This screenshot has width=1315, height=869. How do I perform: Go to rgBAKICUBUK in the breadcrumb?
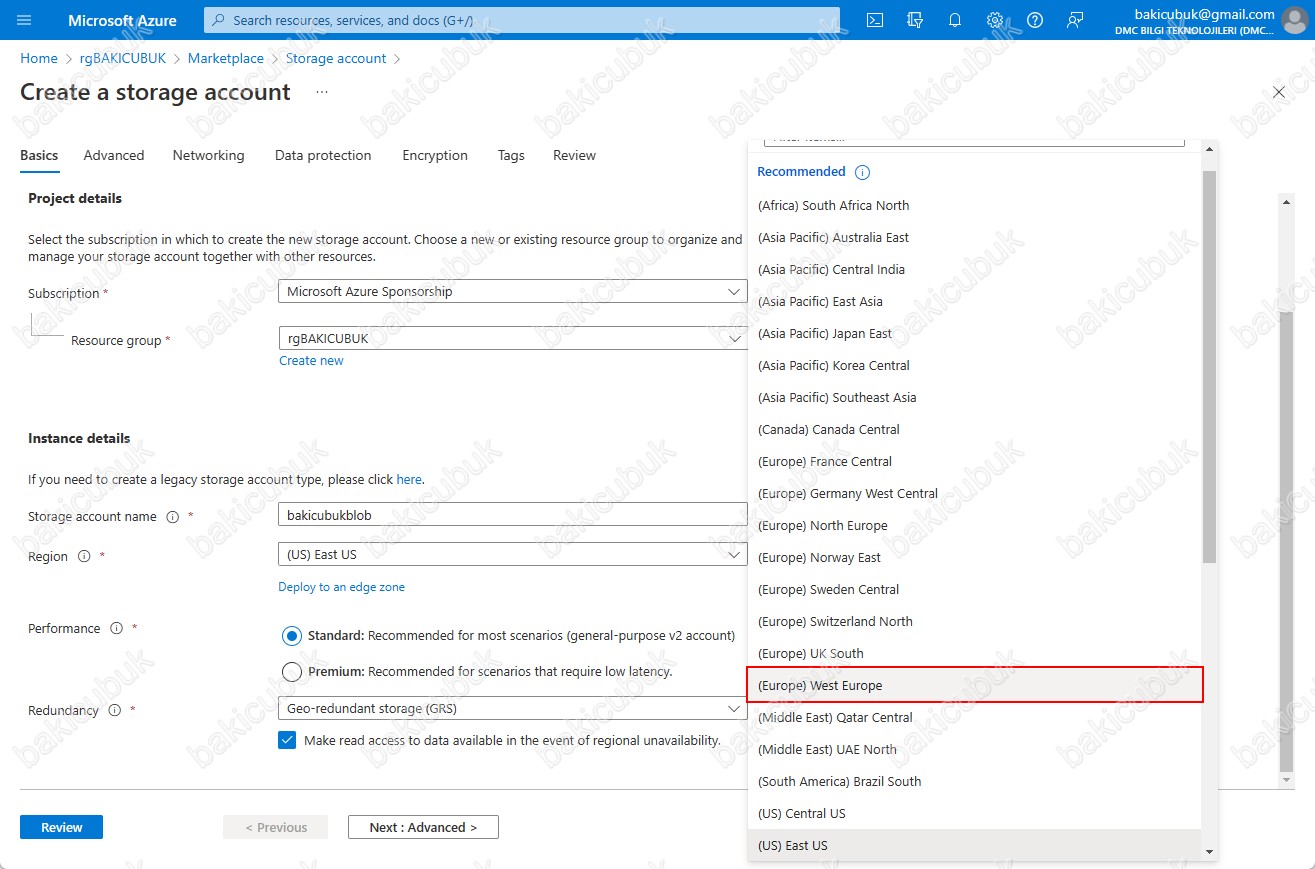pyautogui.click(x=123, y=58)
